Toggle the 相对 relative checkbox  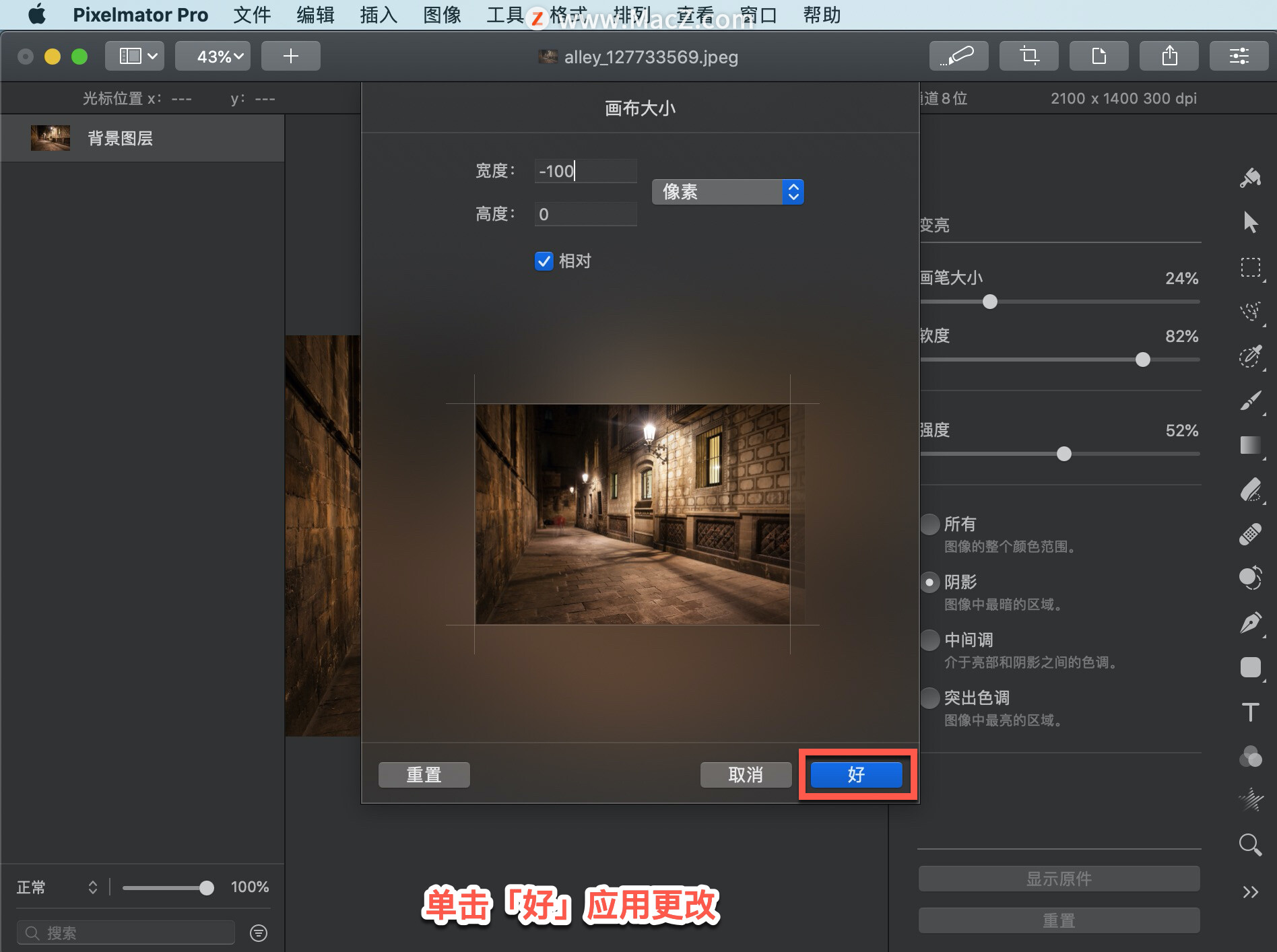coord(544,261)
